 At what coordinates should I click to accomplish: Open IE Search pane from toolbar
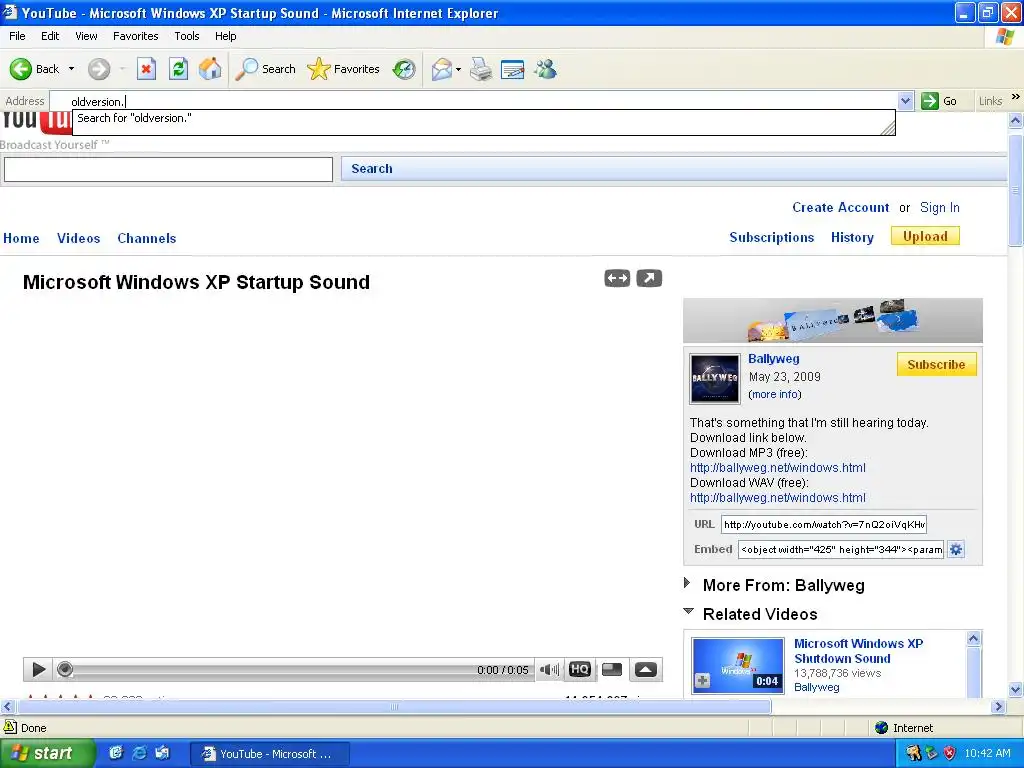[x=265, y=69]
